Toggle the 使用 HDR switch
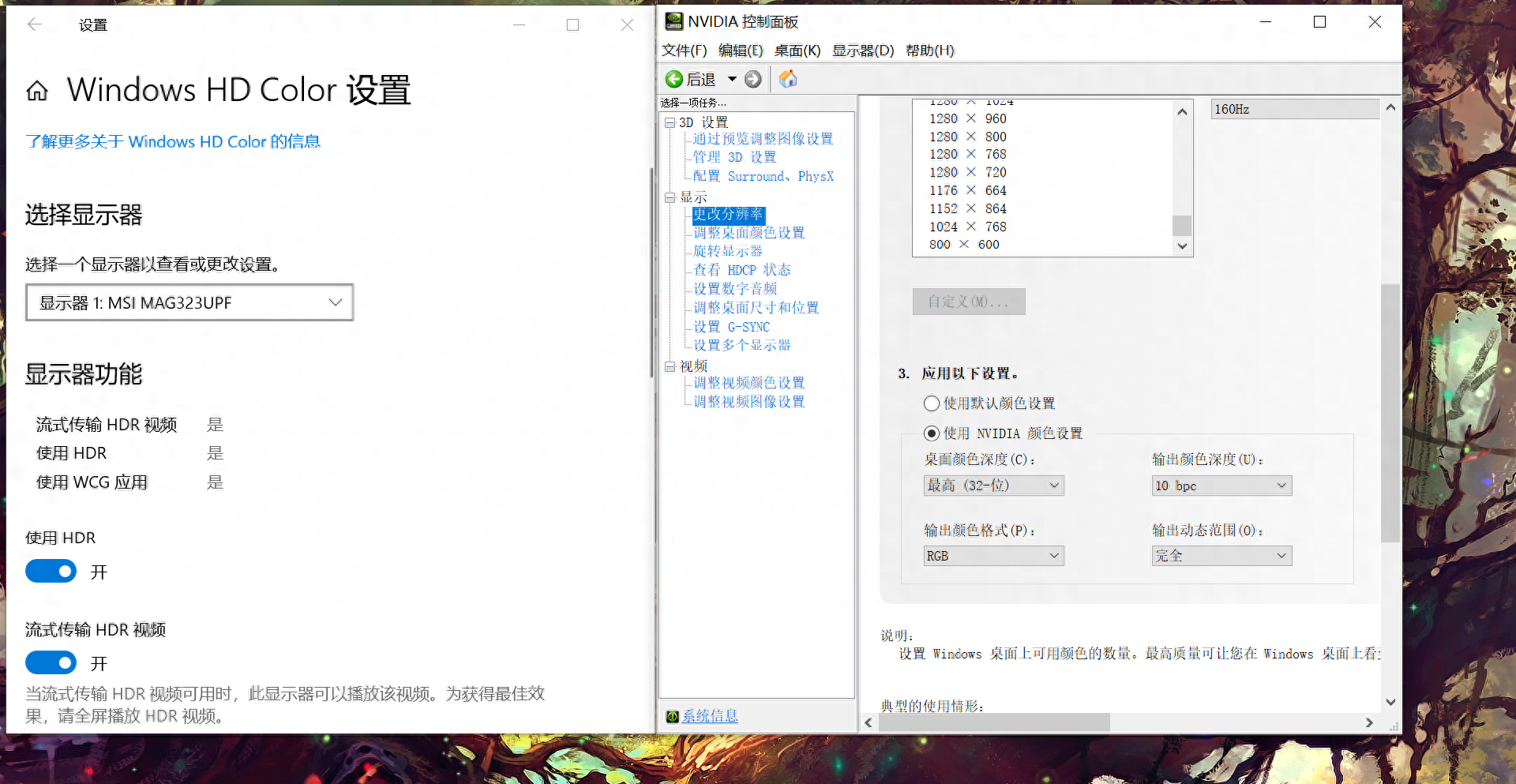The image size is (1516, 784). pyautogui.click(x=51, y=571)
